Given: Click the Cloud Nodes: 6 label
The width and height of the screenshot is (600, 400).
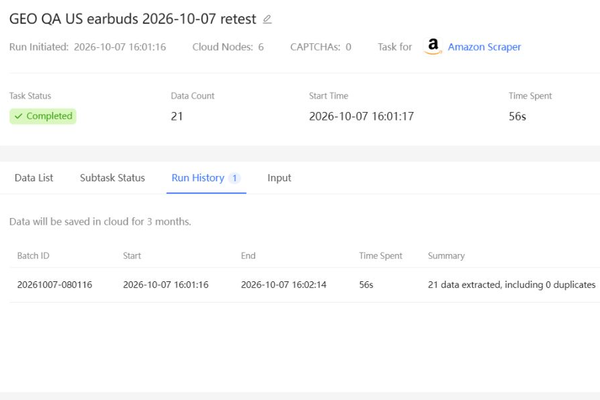Looking at the screenshot, I should pos(228,47).
